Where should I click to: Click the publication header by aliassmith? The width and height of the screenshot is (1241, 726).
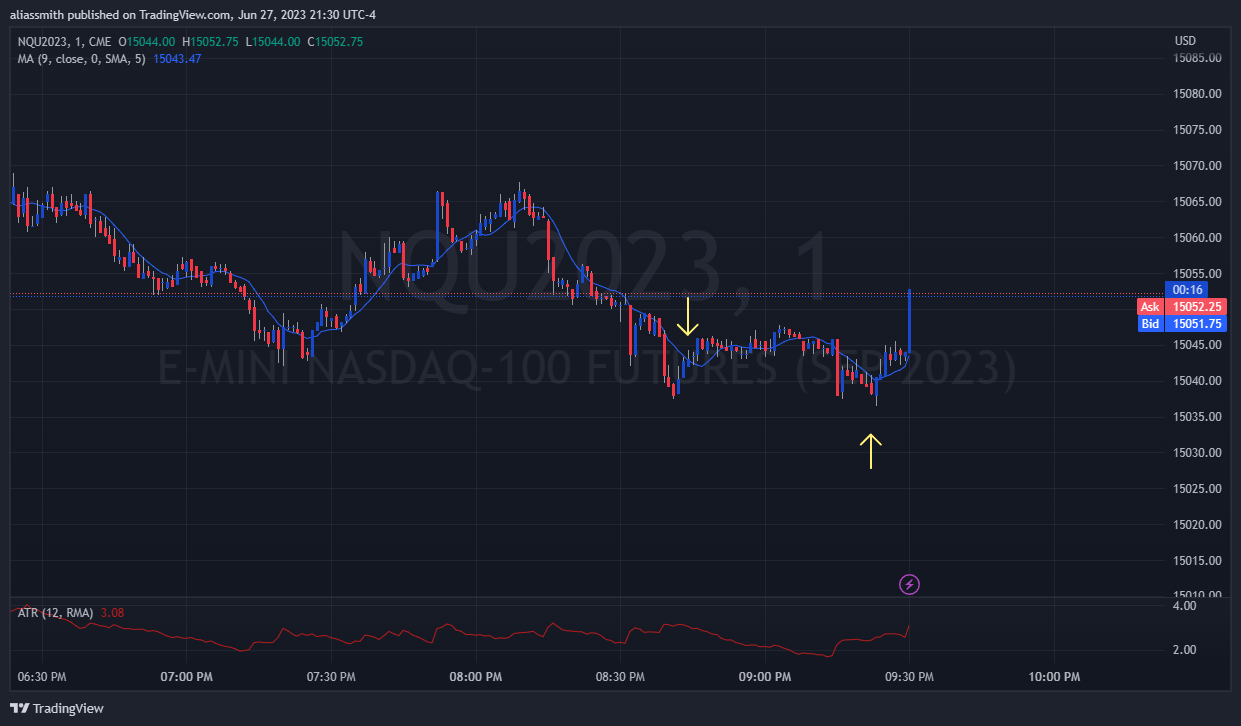[x=193, y=14]
